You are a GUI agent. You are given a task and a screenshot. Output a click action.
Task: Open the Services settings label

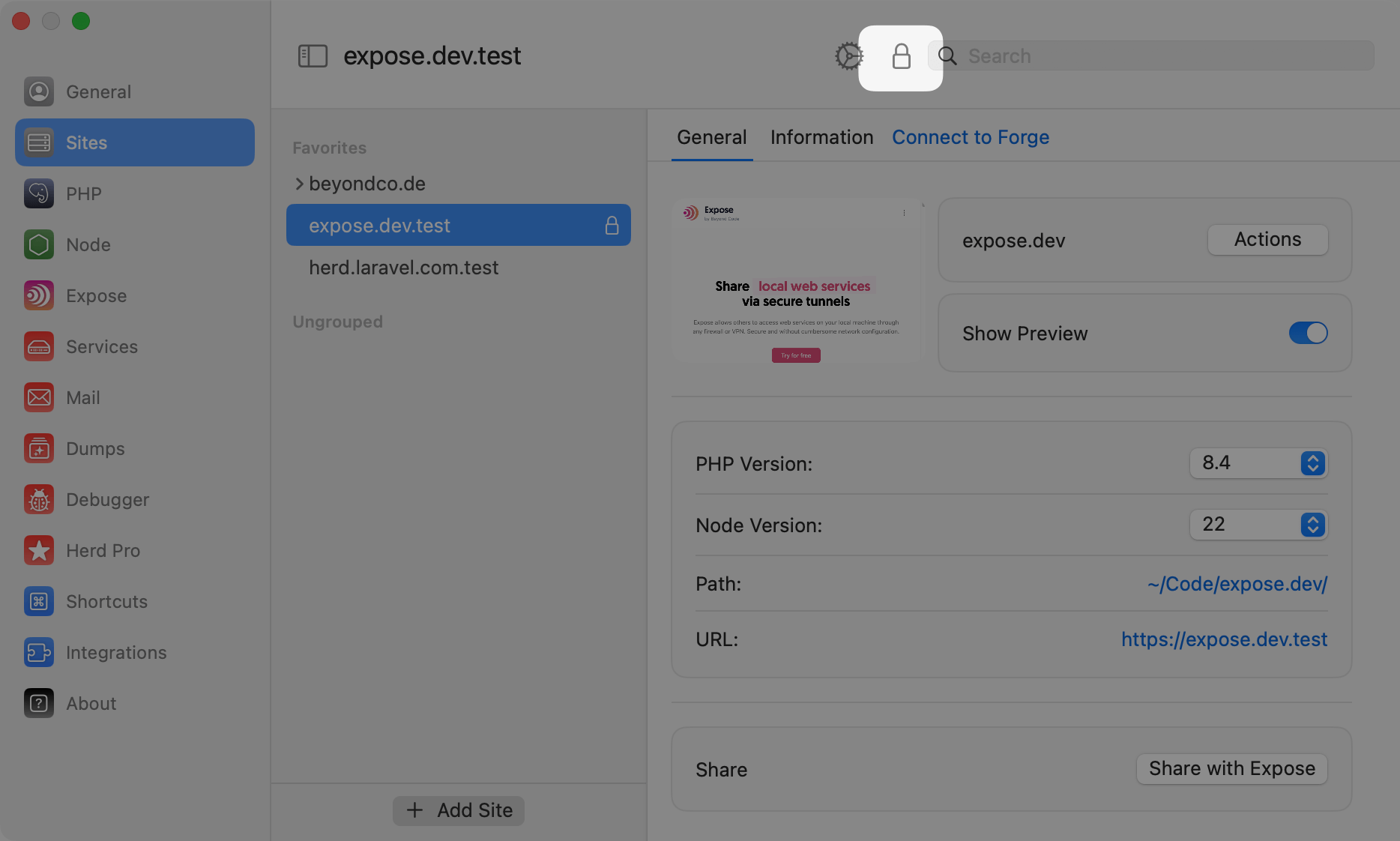[x=102, y=346]
